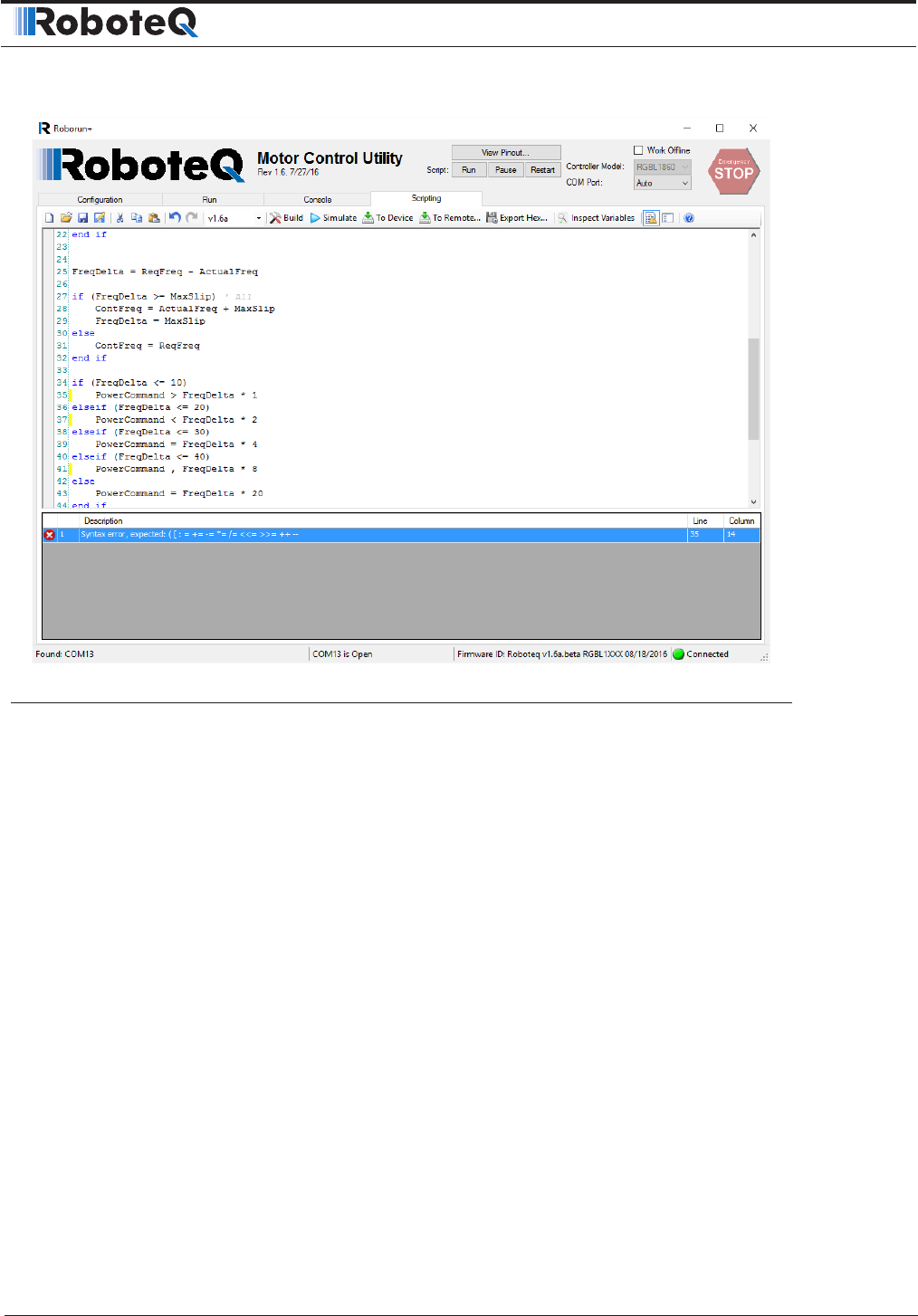The image size is (918, 1316).
Task: Click 'COM13 is Open' status text
Action: [342, 654]
